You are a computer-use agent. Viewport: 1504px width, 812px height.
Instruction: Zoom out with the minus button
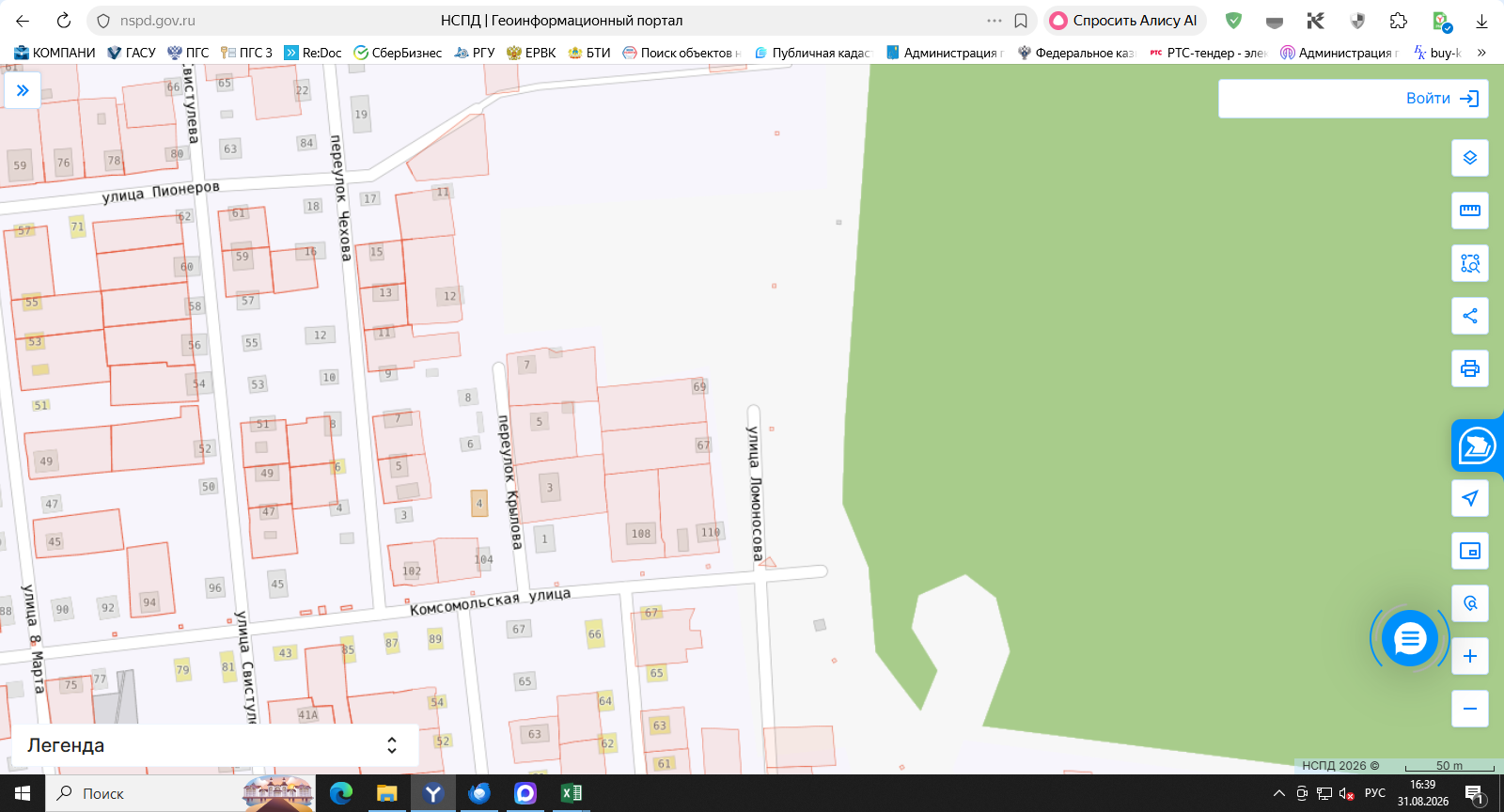1470,709
